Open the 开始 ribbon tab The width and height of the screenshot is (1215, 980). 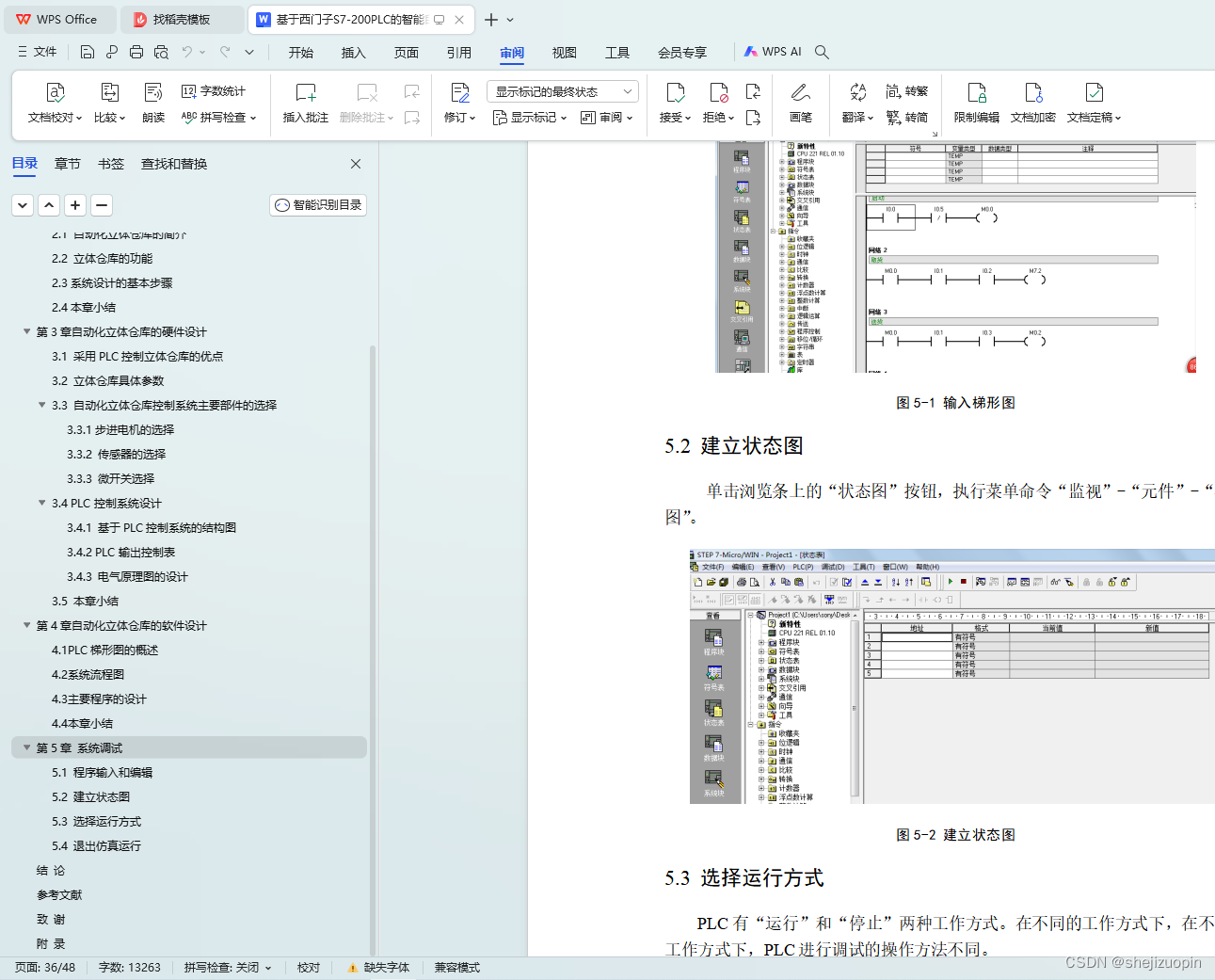[301, 53]
